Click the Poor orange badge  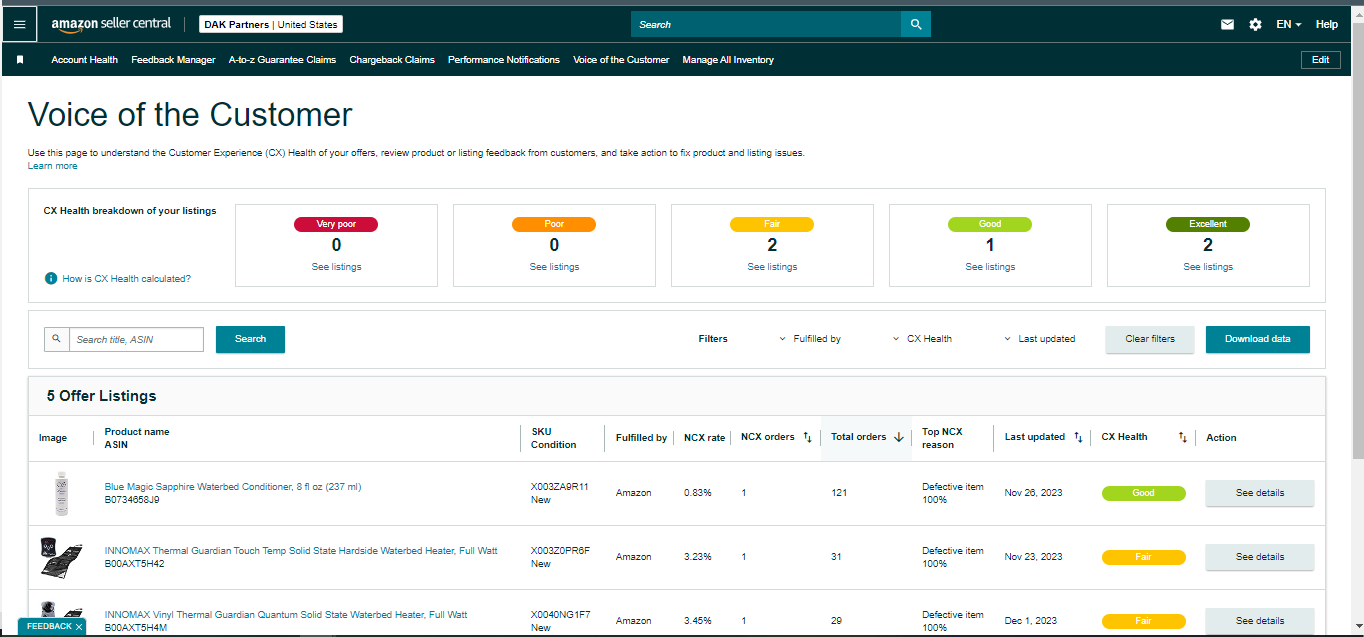point(554,224)
